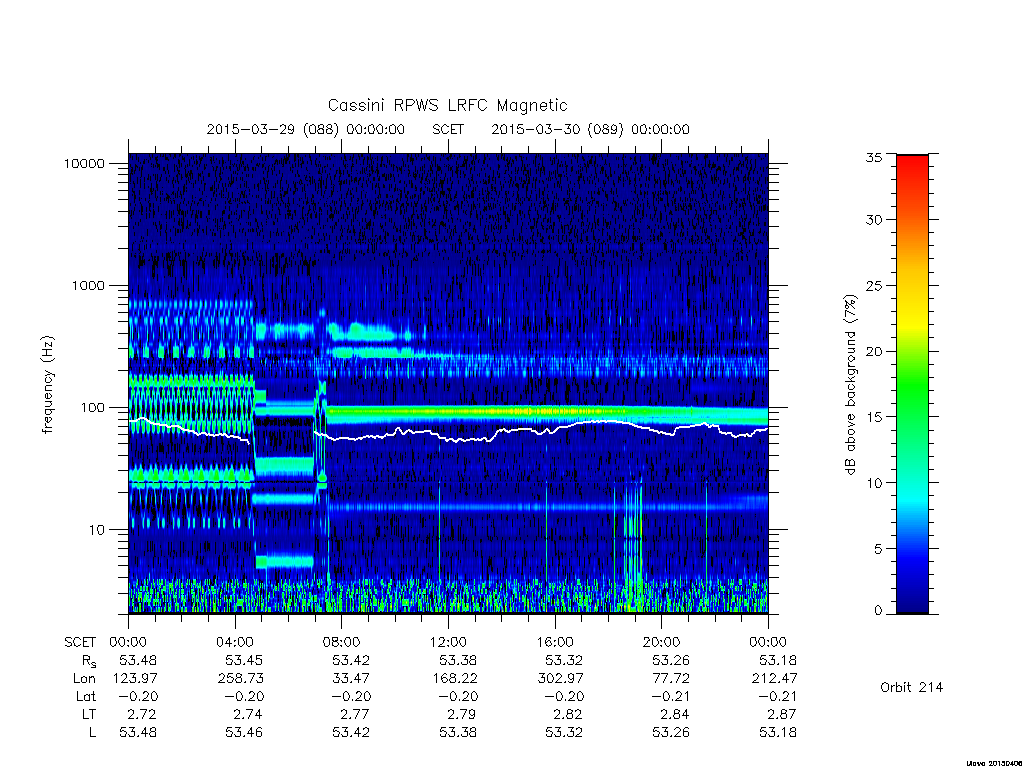
Task: Click the 100 frequency tick label
Action: coord(92,408)
